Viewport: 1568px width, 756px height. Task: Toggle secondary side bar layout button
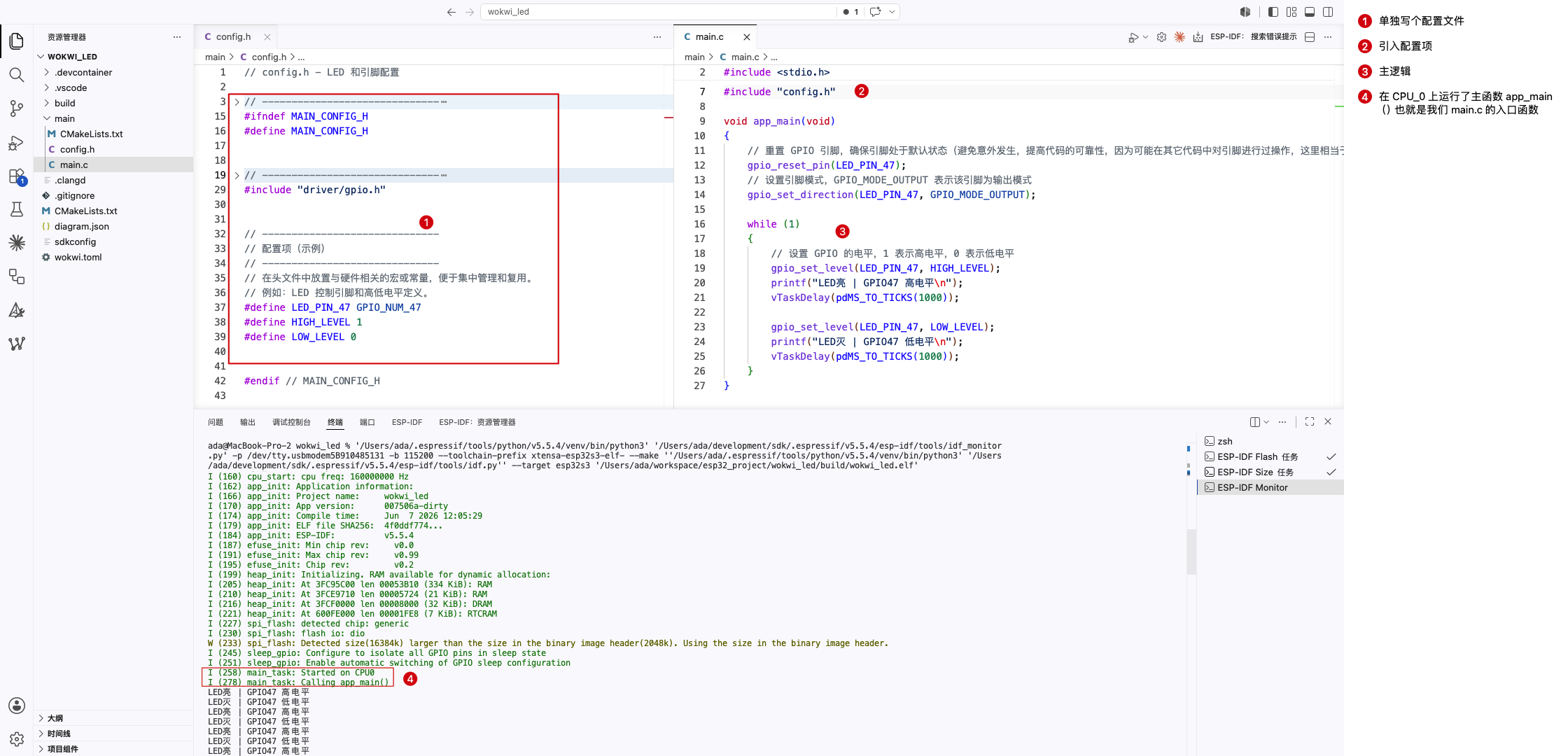tap(1328, 12)
